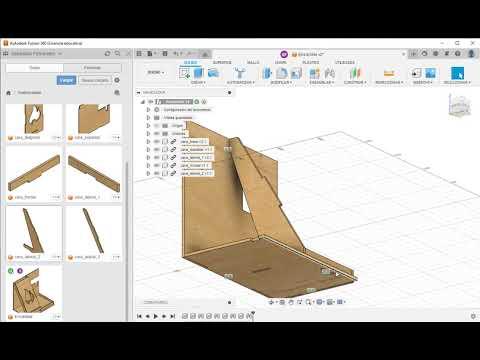Image resolution: width=480 pixels, height=360 pixels.
Task: Click the timeline position marker
Action: point(253,314)
